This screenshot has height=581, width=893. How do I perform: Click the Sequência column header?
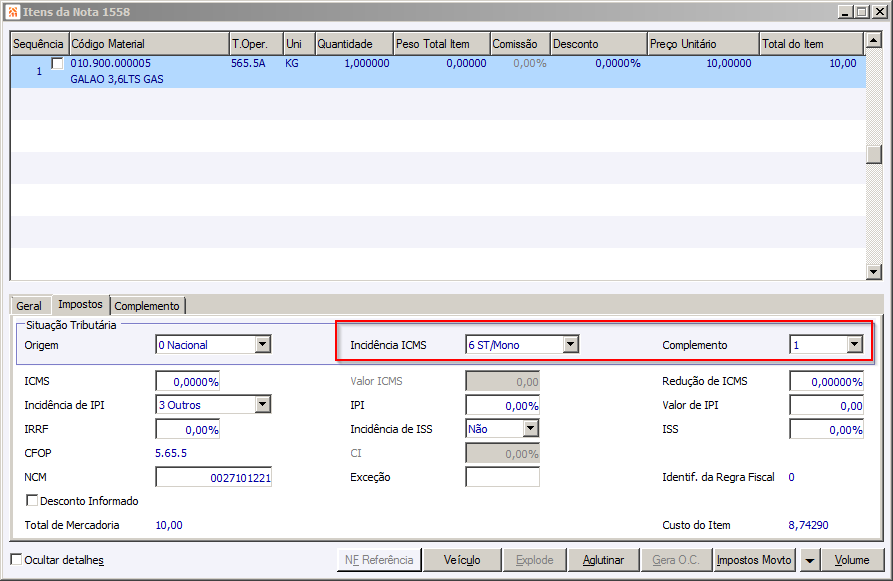coord(39,44)
